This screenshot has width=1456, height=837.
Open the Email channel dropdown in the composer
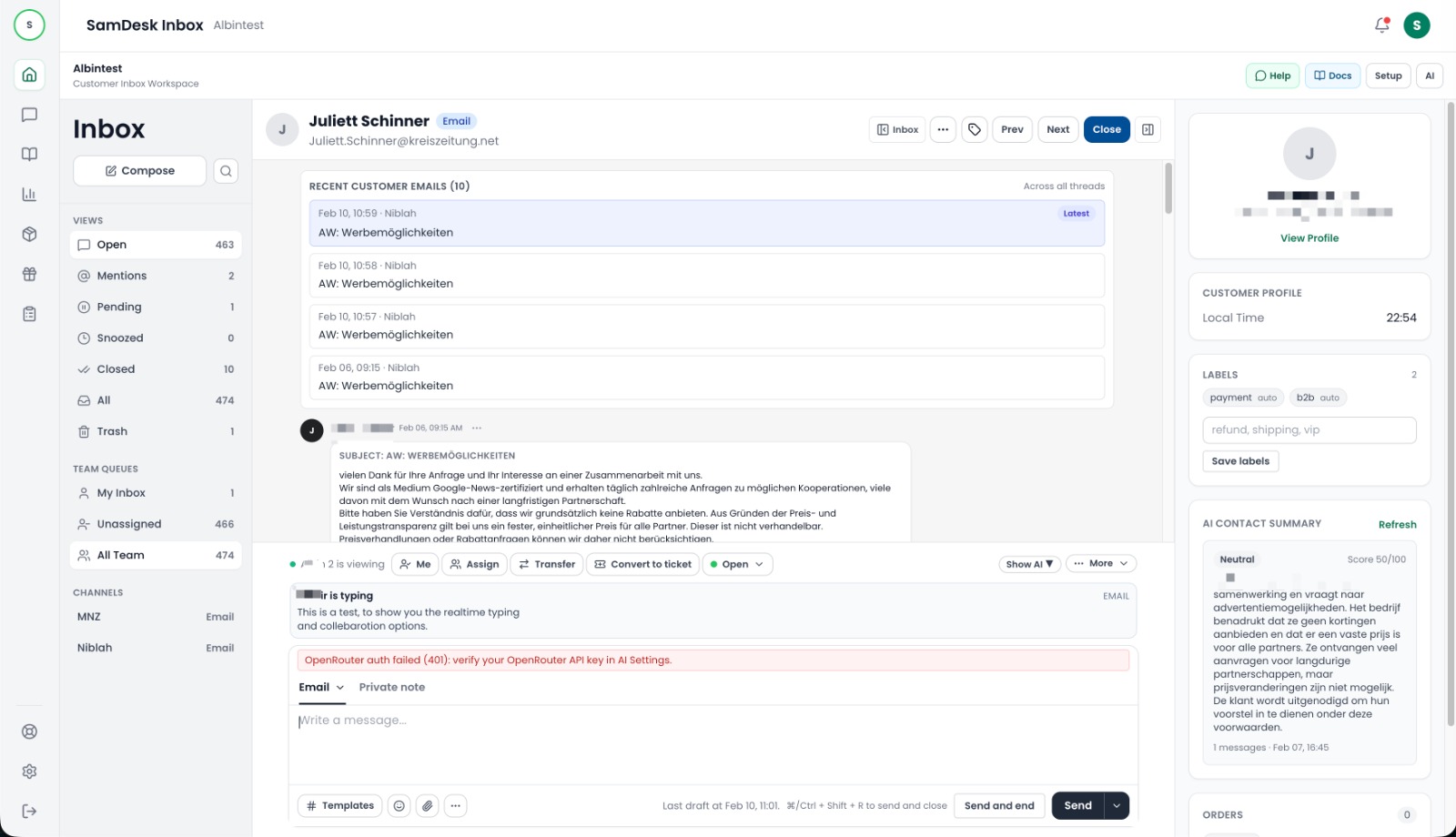tap(339, 689)
